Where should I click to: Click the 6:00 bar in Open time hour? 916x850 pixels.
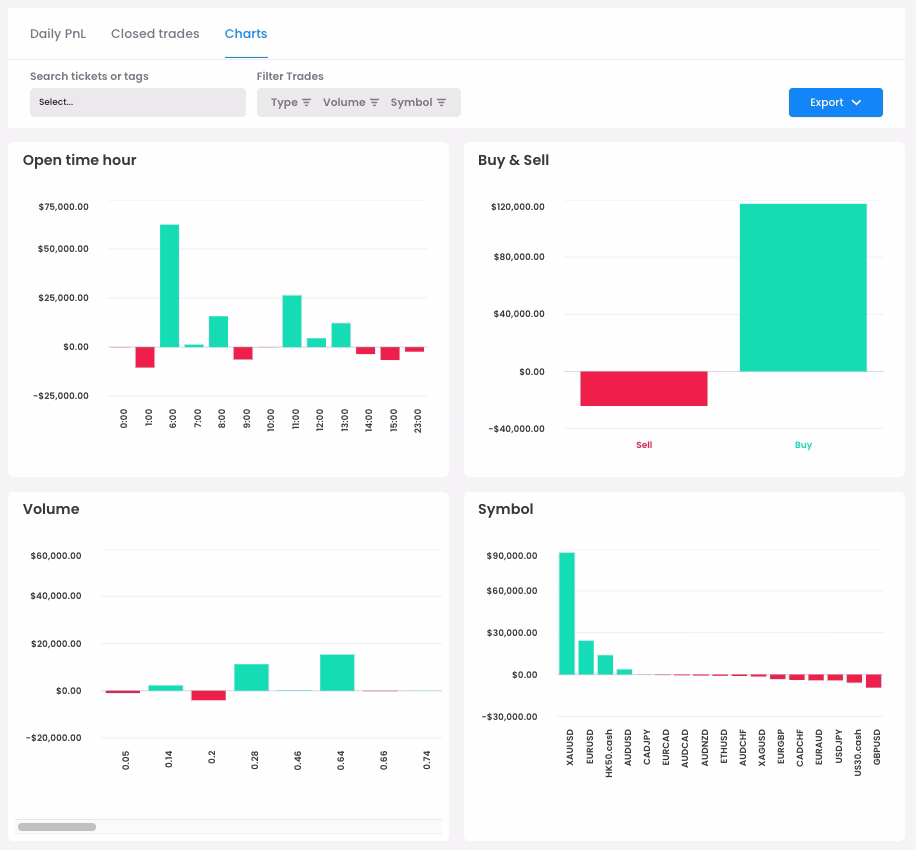coord(169,286)
